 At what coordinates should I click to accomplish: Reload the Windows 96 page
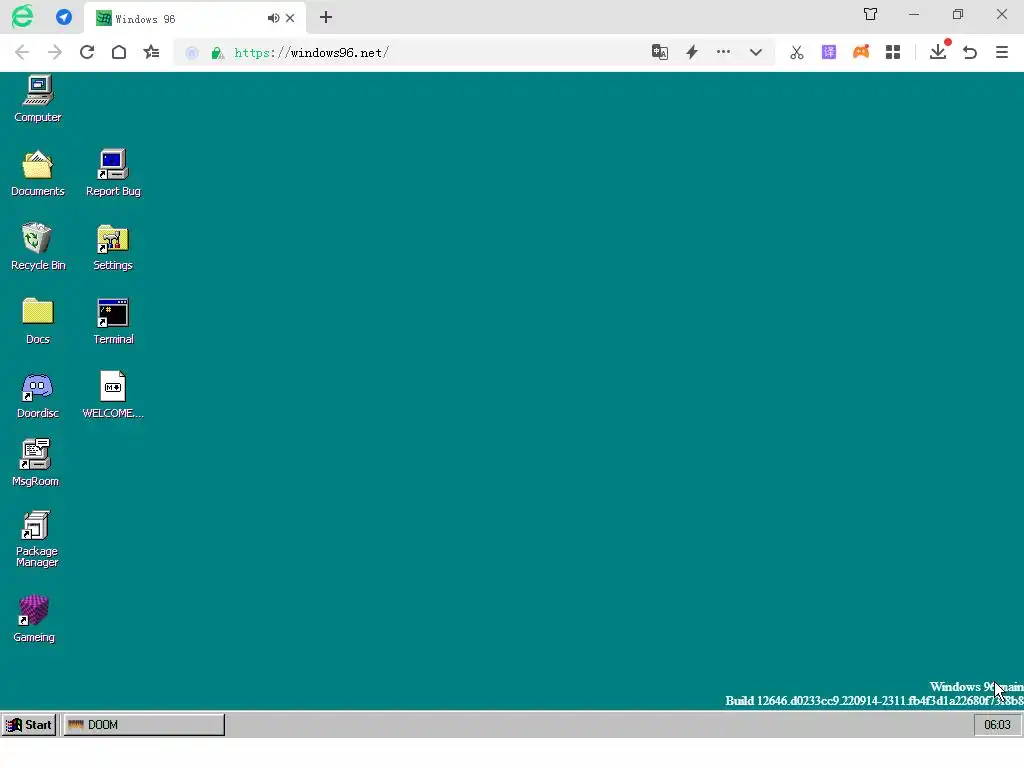click(87, 52)
